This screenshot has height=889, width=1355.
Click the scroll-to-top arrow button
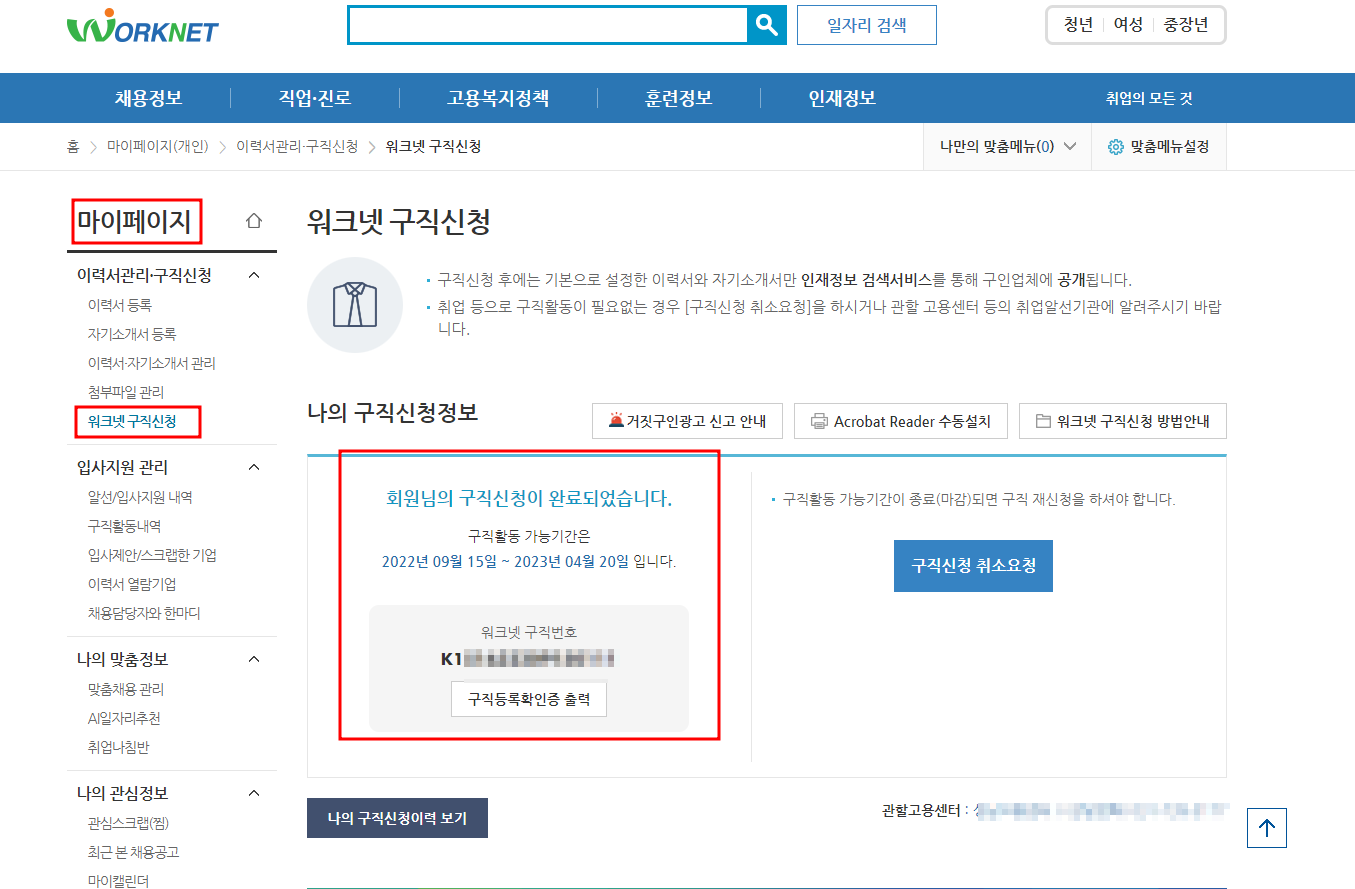click(1267, 828)
